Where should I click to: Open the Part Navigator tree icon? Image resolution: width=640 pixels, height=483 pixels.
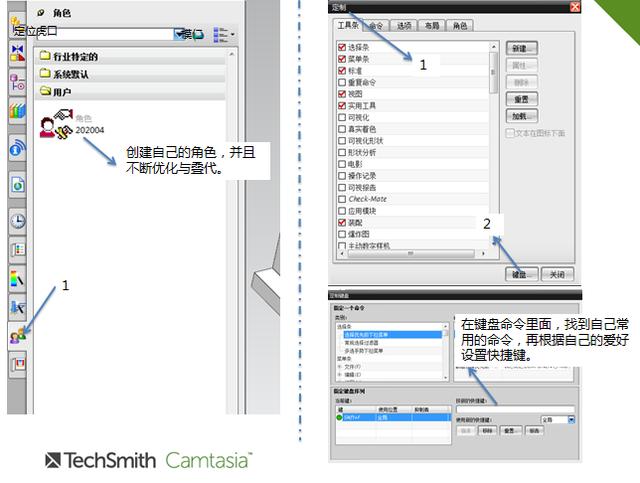coord(18,82)
